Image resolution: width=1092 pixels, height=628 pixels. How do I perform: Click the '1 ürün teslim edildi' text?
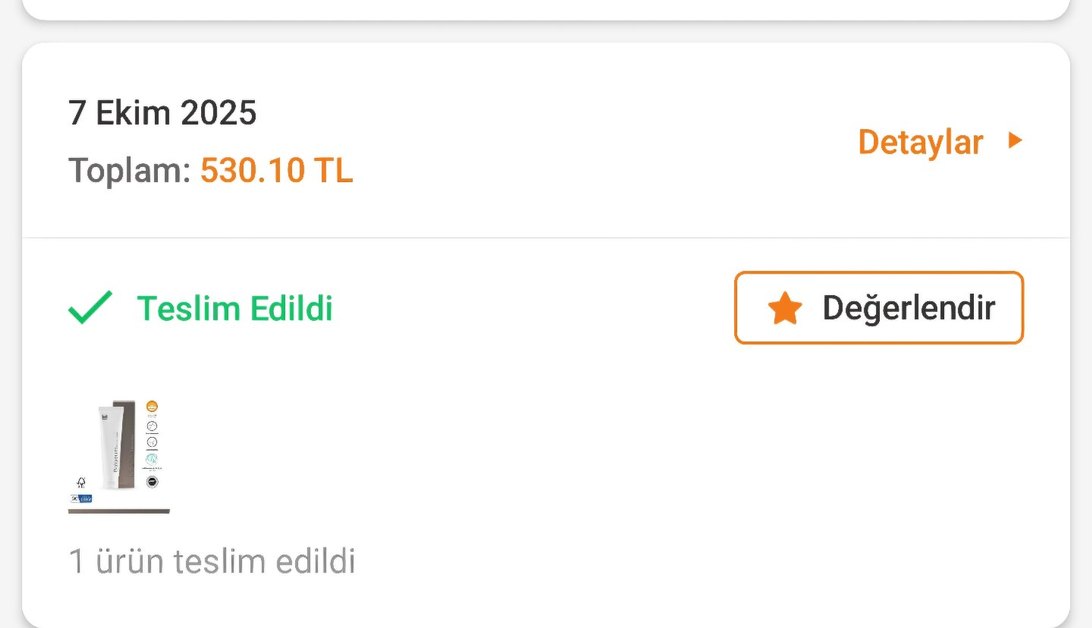pos(210,561)
